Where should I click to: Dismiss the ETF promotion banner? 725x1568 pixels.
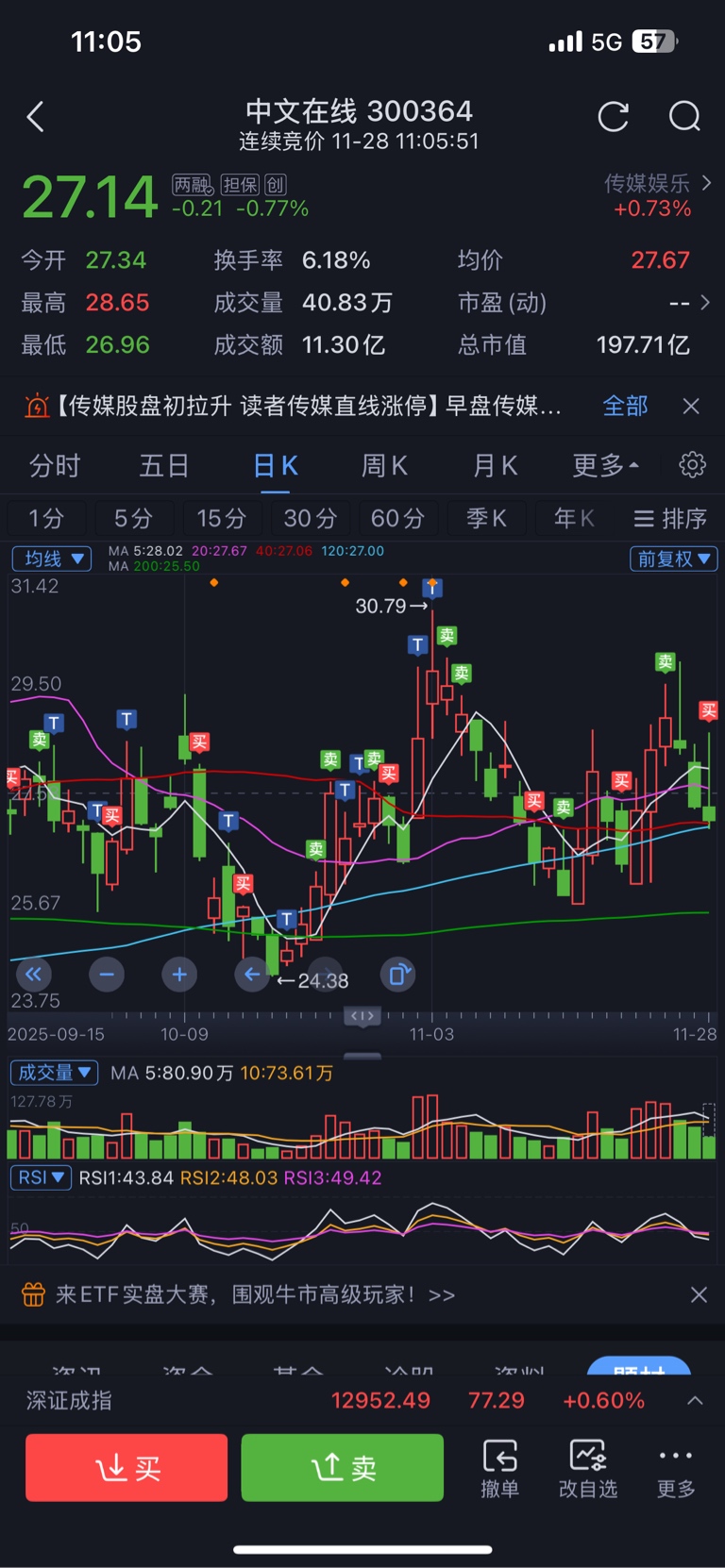point(699,1294)
